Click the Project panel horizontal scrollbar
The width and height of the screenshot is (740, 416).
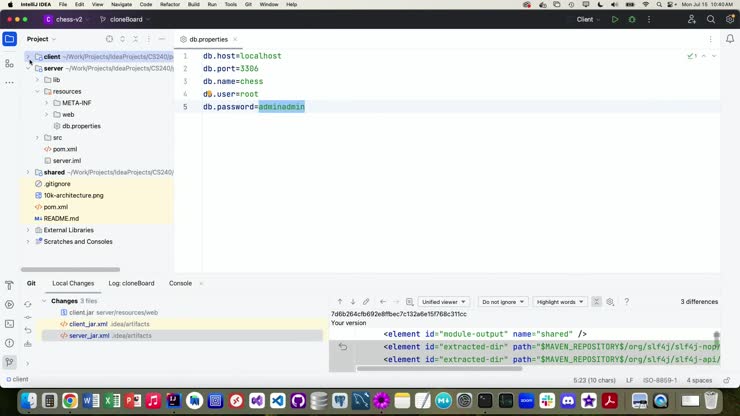click(70, 270)
